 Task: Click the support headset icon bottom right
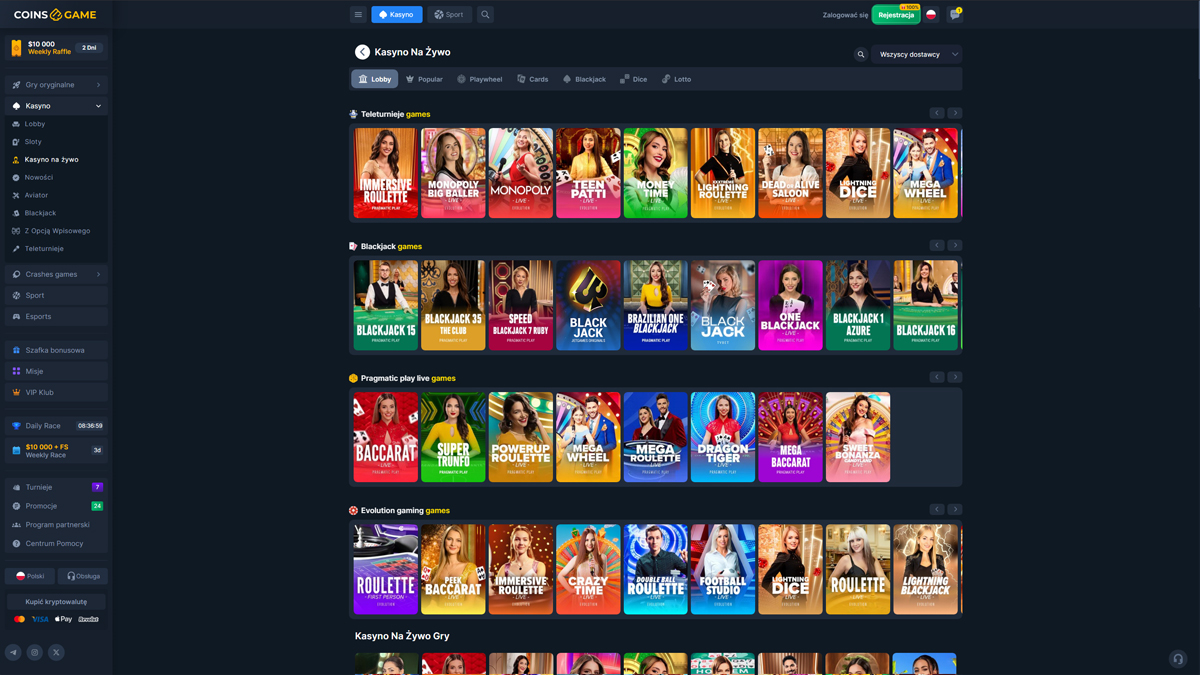[x=1177, y=658]
